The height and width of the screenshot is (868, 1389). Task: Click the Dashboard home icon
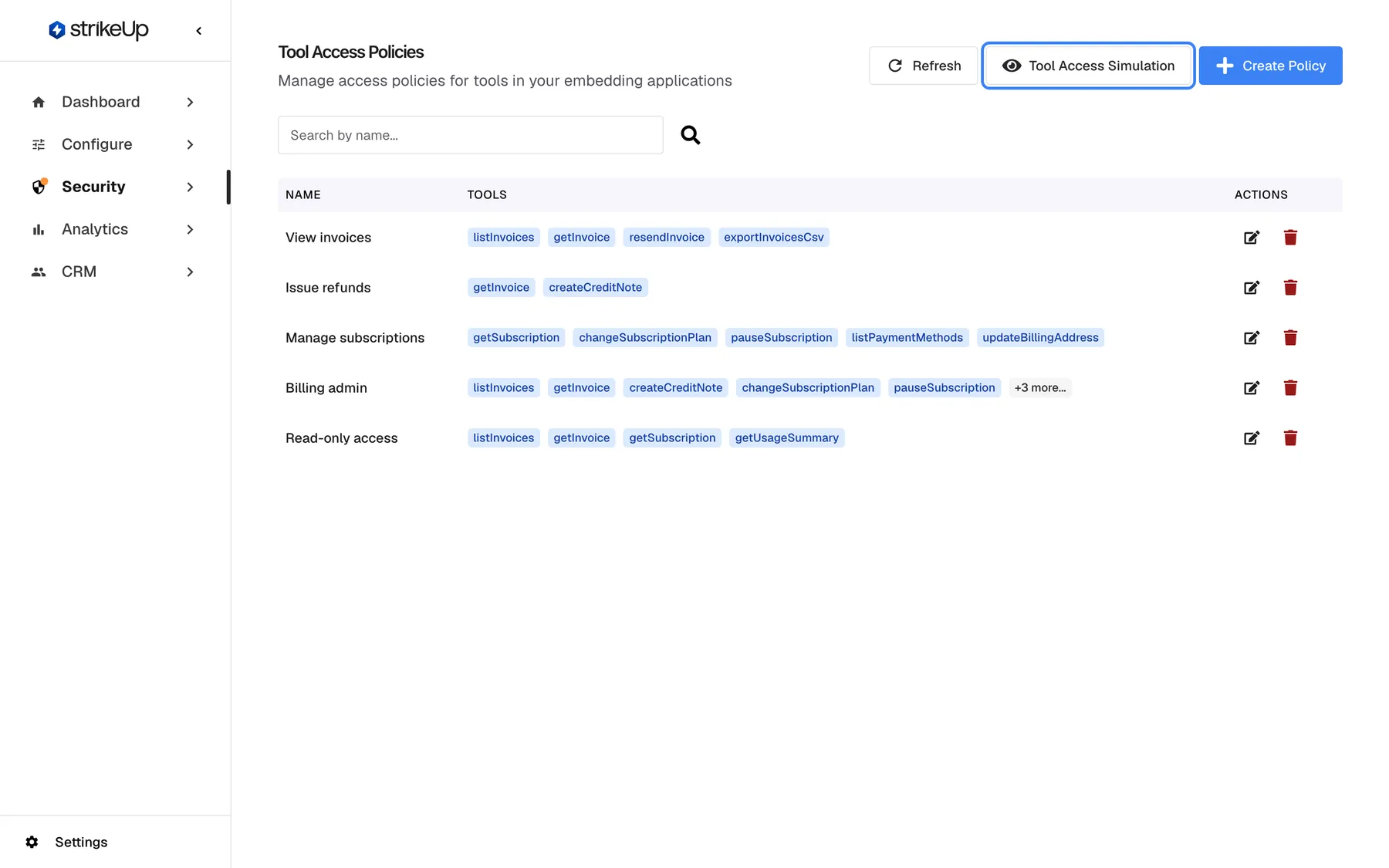click(x=39, y=102)
